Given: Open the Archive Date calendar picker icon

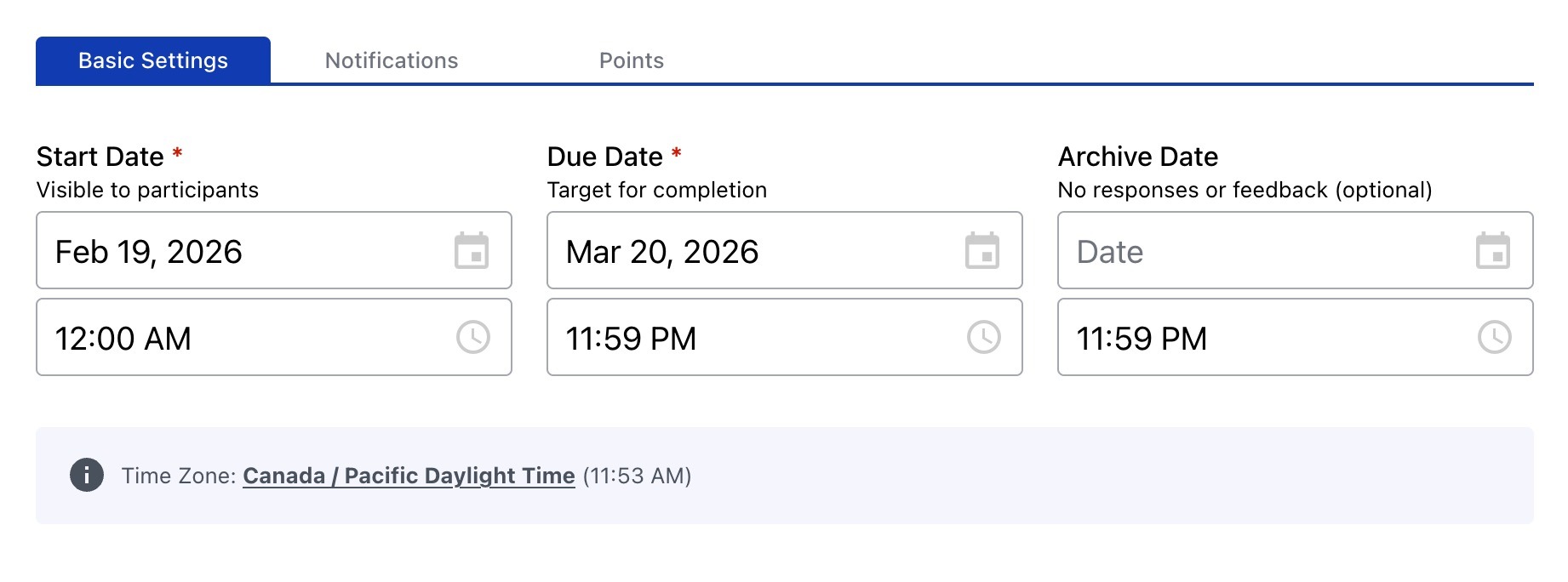Looking at the screenshot, I should click(1493, 251).
